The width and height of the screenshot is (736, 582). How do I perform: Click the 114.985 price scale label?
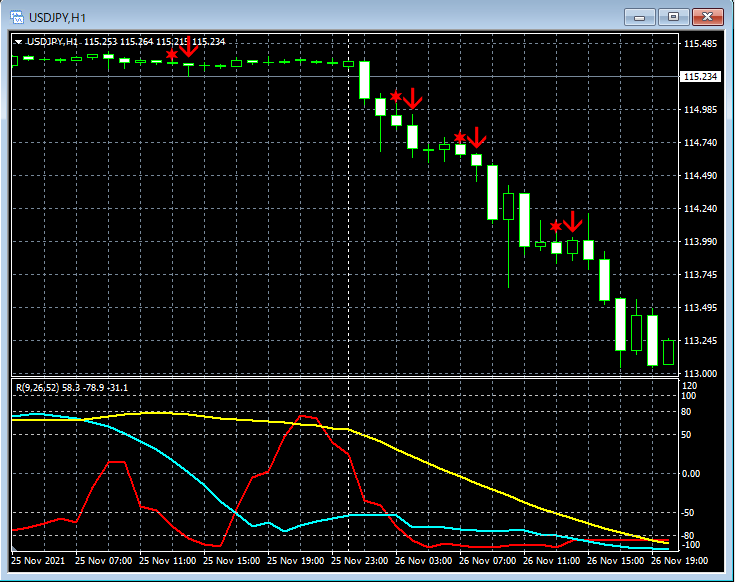(x=700, y=110)
